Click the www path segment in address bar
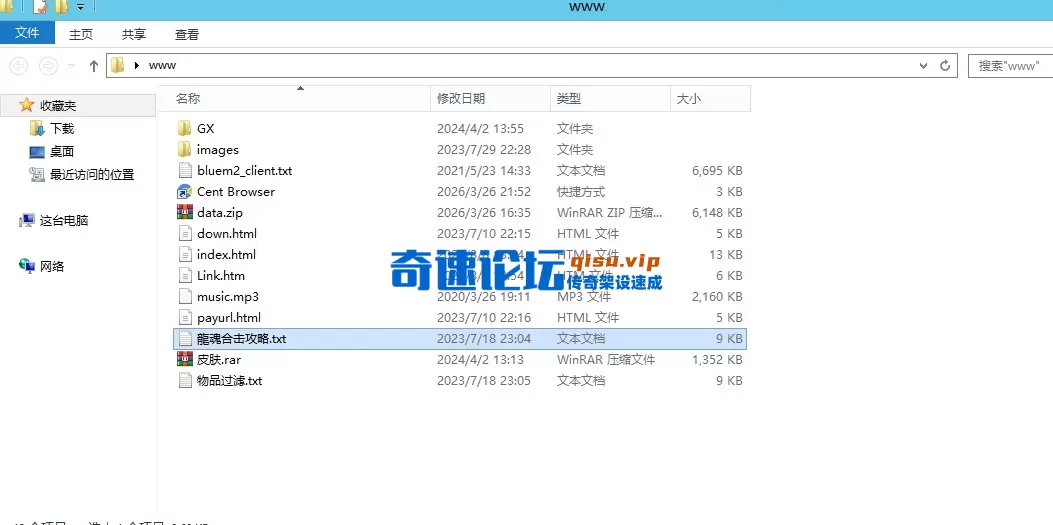The width and height of the screenshot is (1053, 525). click(x=162, y=65)
